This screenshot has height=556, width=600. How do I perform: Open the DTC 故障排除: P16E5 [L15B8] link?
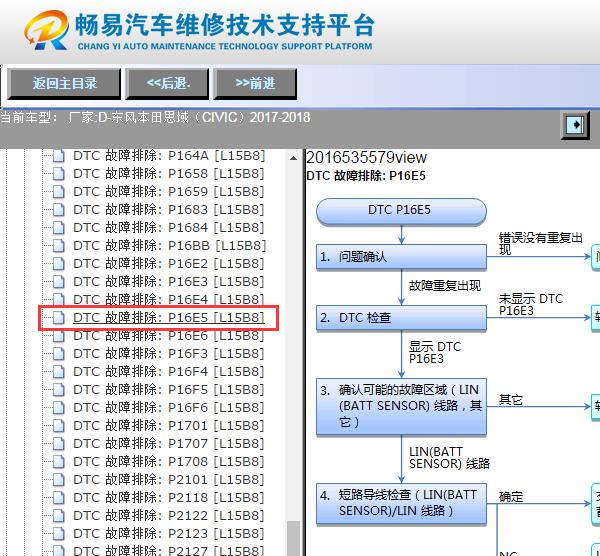(169, 318)
